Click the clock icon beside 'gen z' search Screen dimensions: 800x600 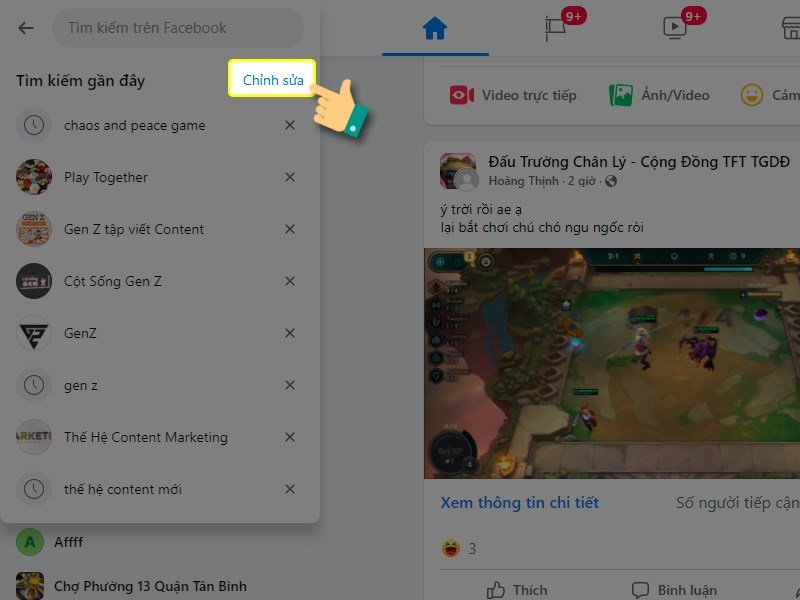(x=34, y=385)
